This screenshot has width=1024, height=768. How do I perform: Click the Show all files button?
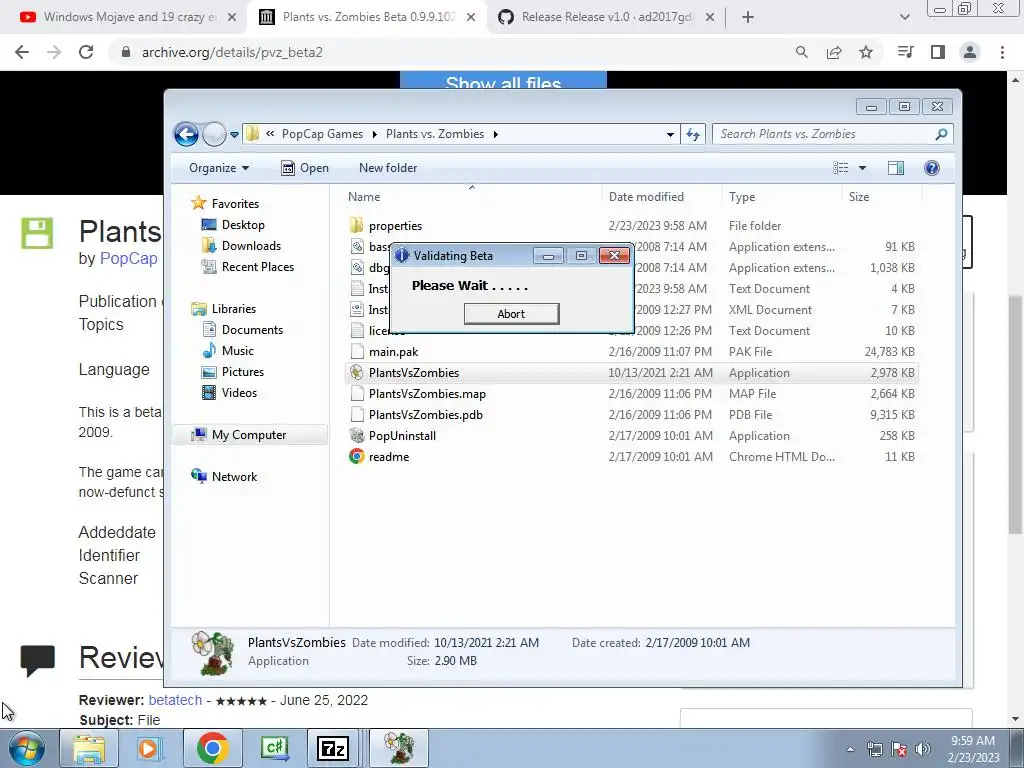click(x=503, y=81)
